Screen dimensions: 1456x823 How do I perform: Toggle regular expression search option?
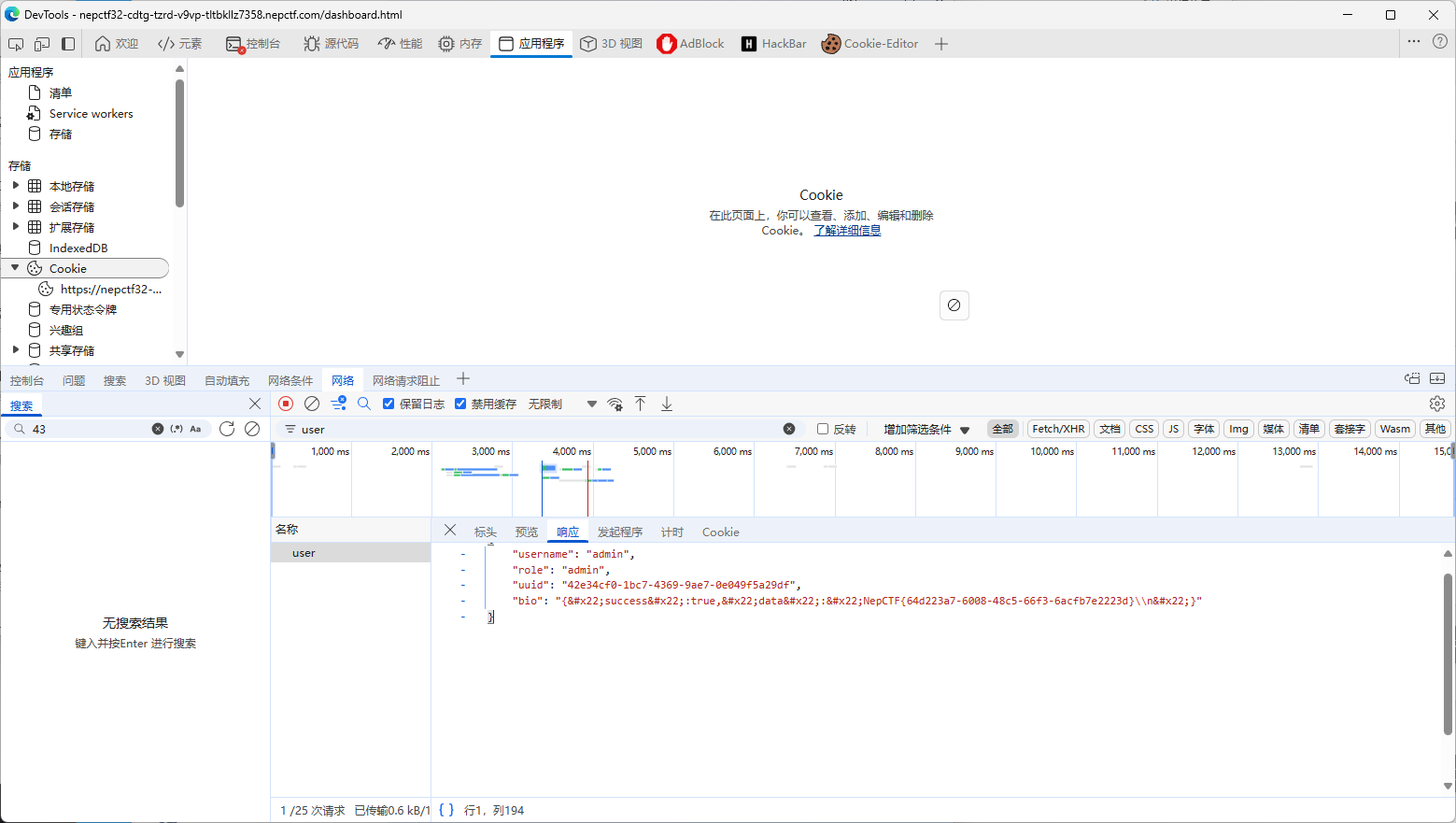177,429
